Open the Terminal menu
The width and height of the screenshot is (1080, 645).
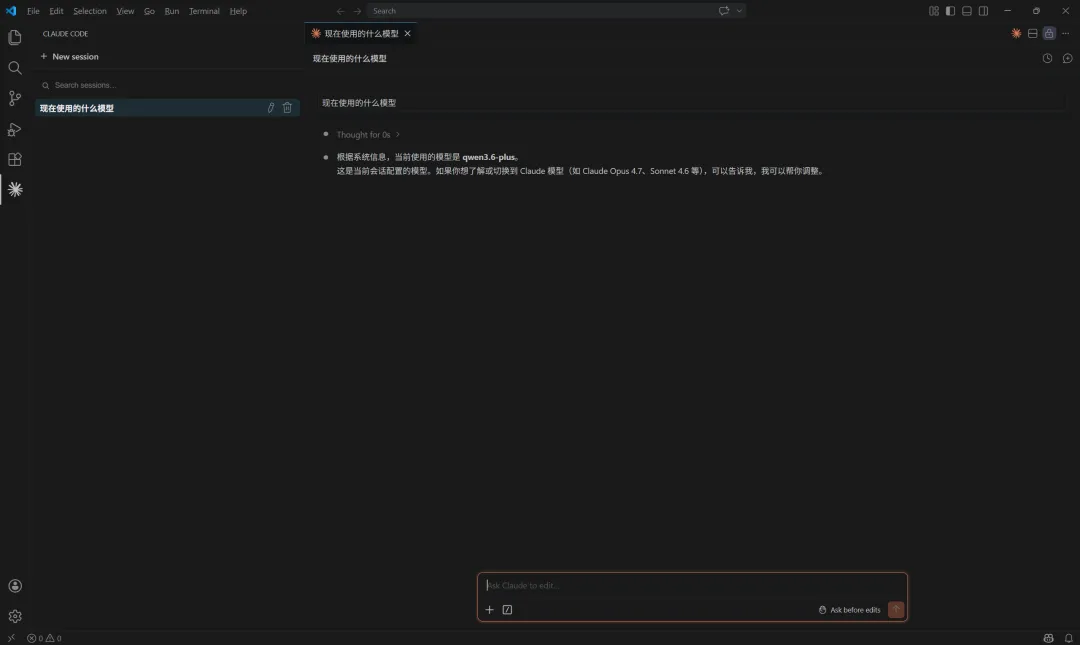pyautogui.click(x=205, y=11)
